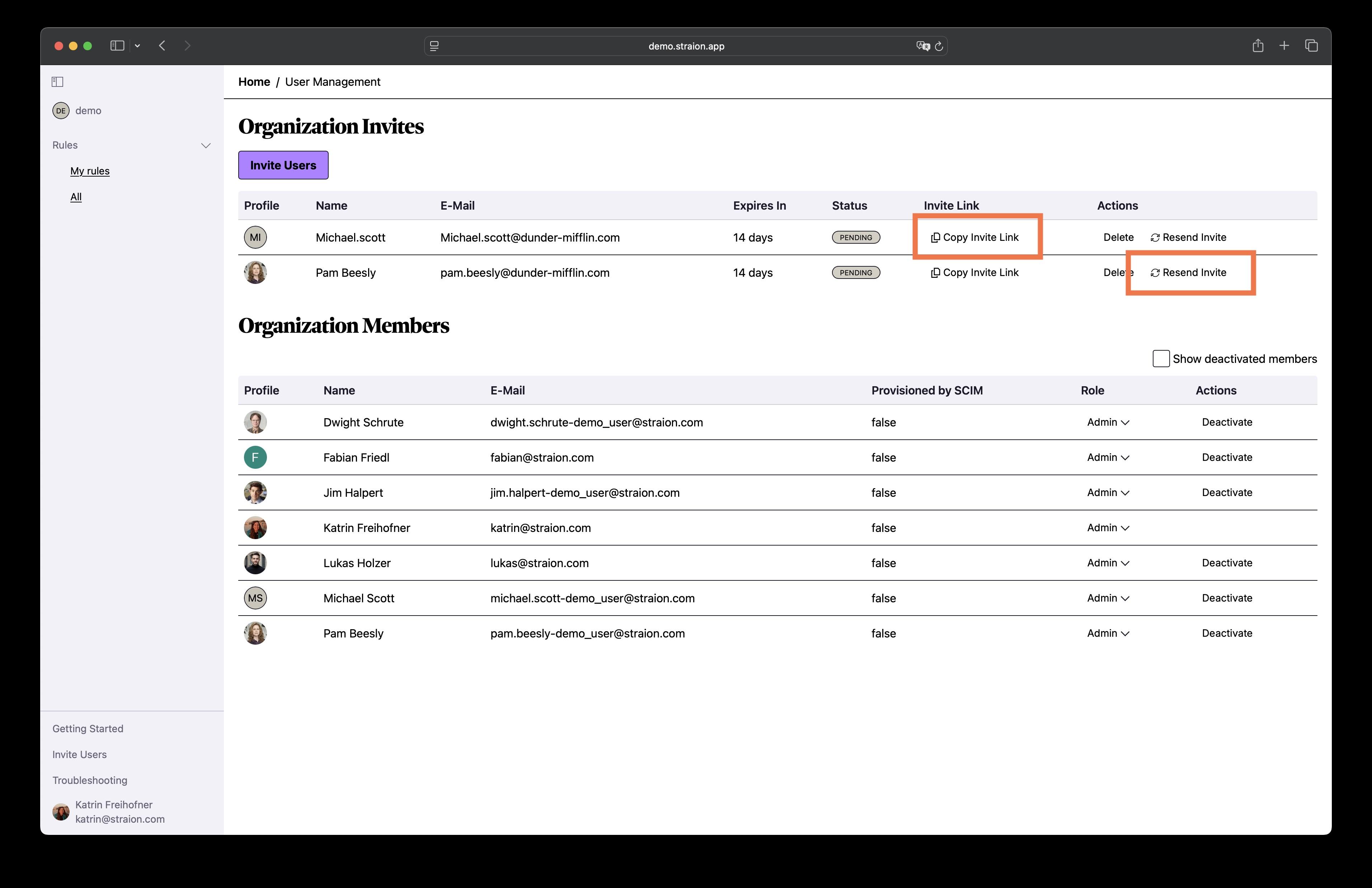
Task: Open Katrin Freihofner account avatar
Action: click(x=61, y=812)
